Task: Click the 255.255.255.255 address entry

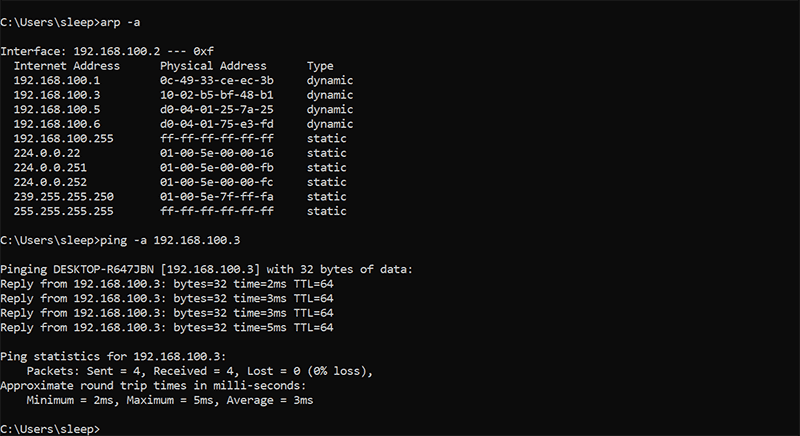Action: point(64,211)
